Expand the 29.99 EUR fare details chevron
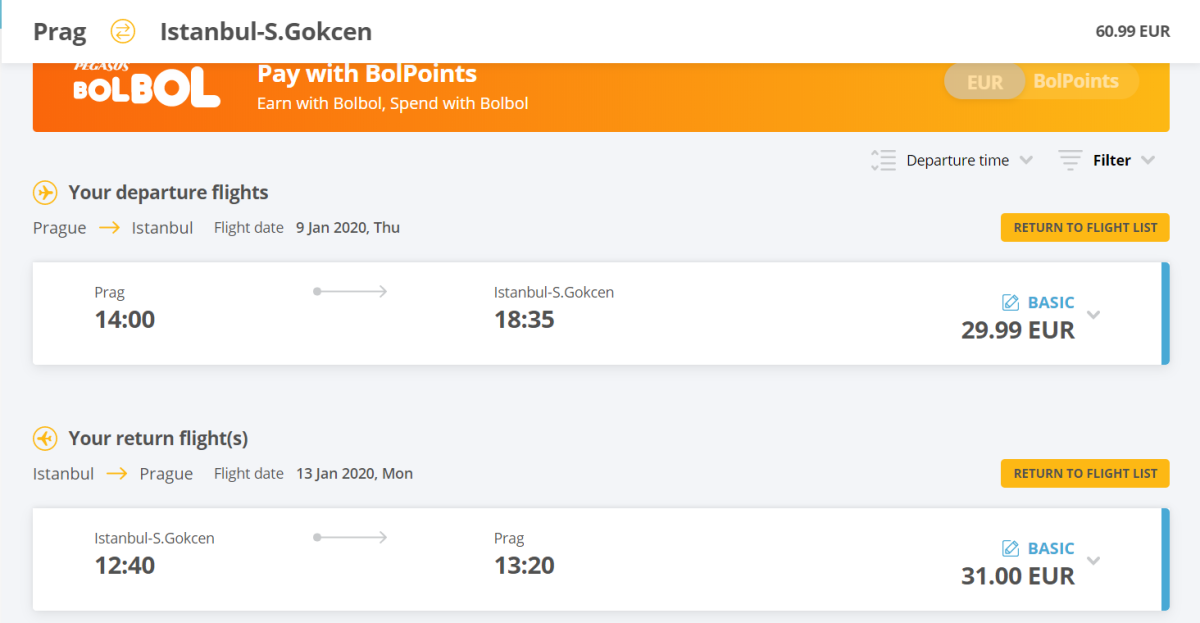Screen dimensions: 1200x623 pyautogui.click(x=1094, y=315)
